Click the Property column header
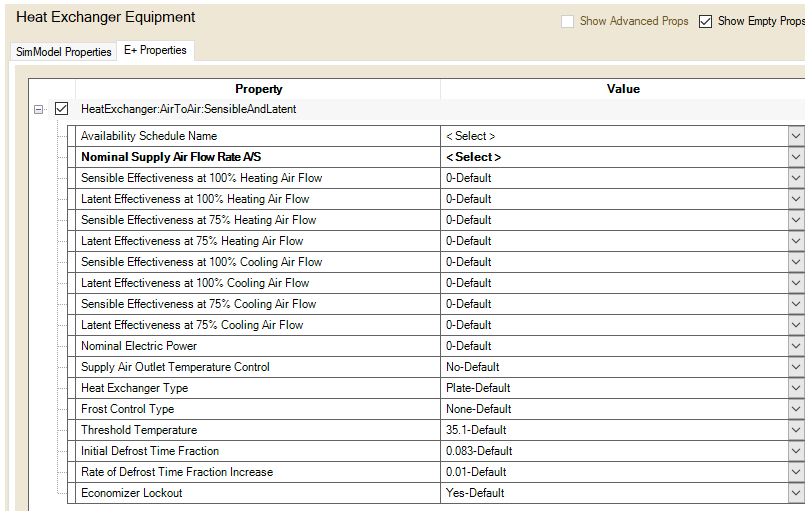 pos(258,89)
